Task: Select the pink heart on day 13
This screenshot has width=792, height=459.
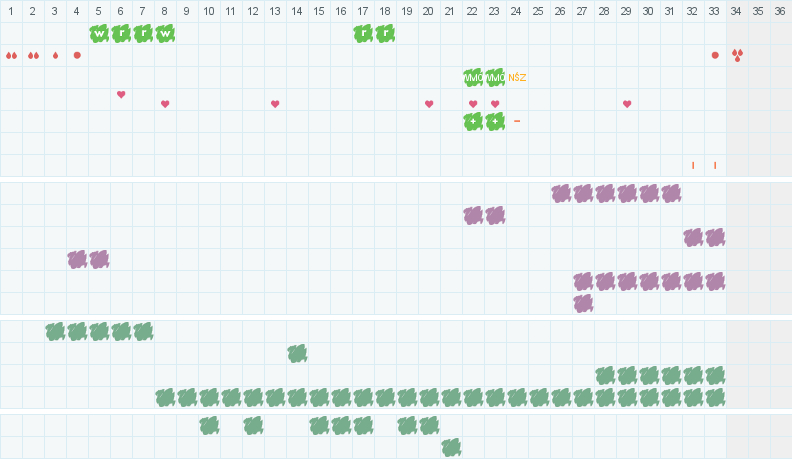Action: point(275,104)
